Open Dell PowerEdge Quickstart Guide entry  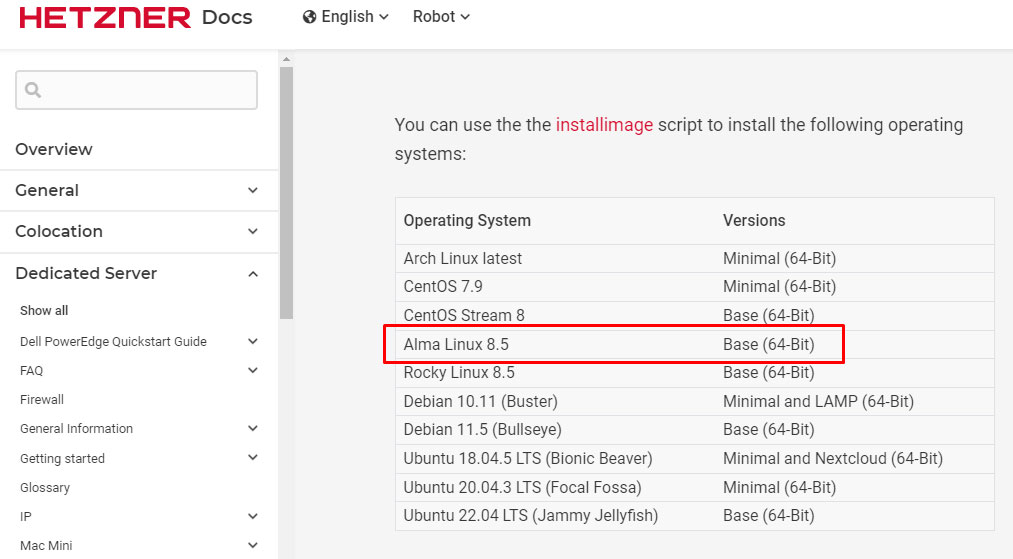click(113, 342)
